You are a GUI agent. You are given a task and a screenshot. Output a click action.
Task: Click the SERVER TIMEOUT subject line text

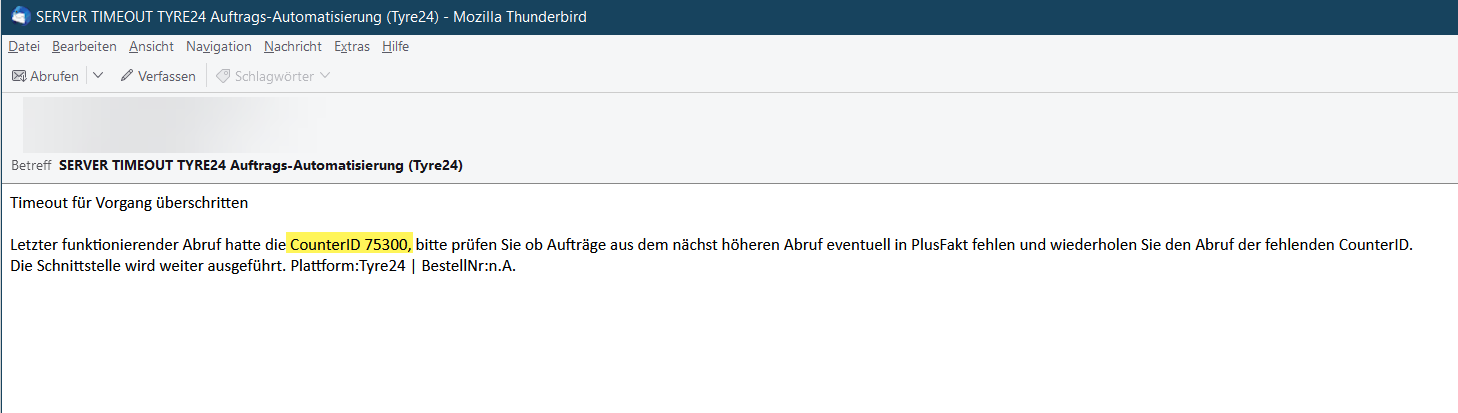pos(261,165)
